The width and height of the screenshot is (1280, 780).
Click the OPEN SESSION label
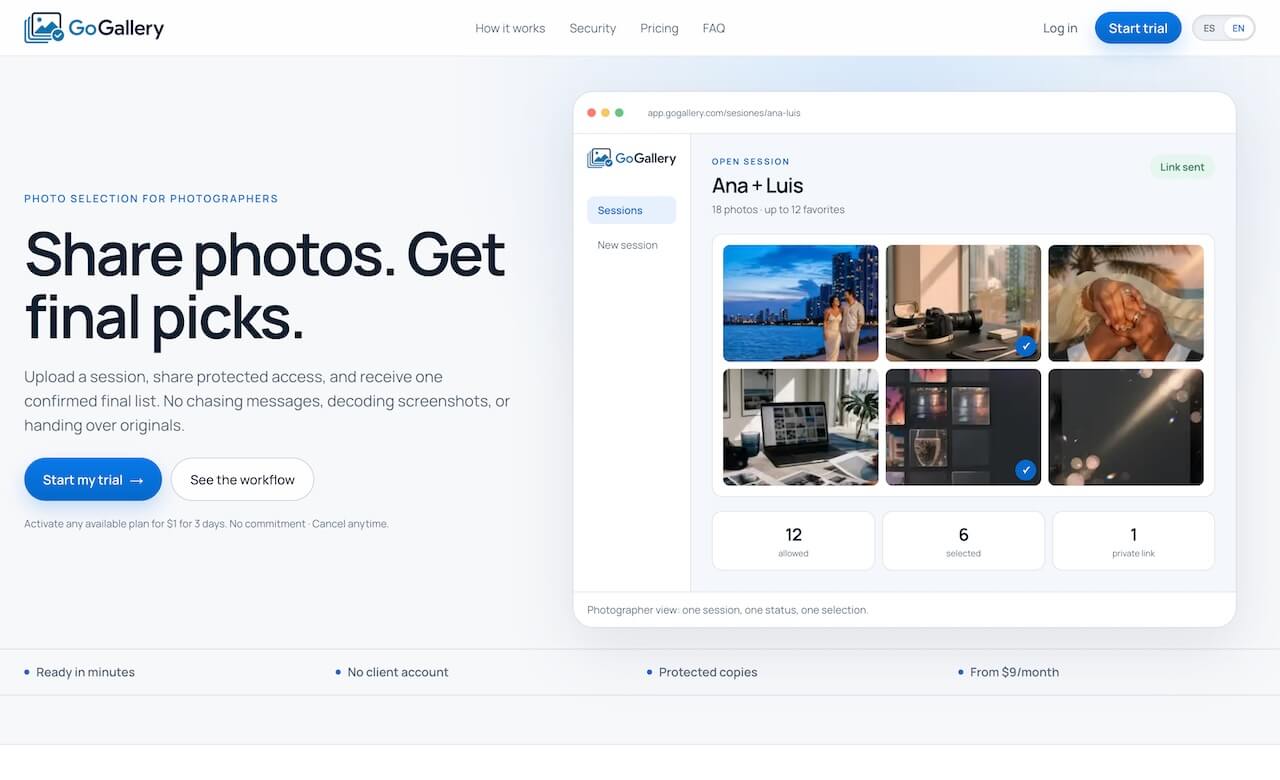(751, 161)
